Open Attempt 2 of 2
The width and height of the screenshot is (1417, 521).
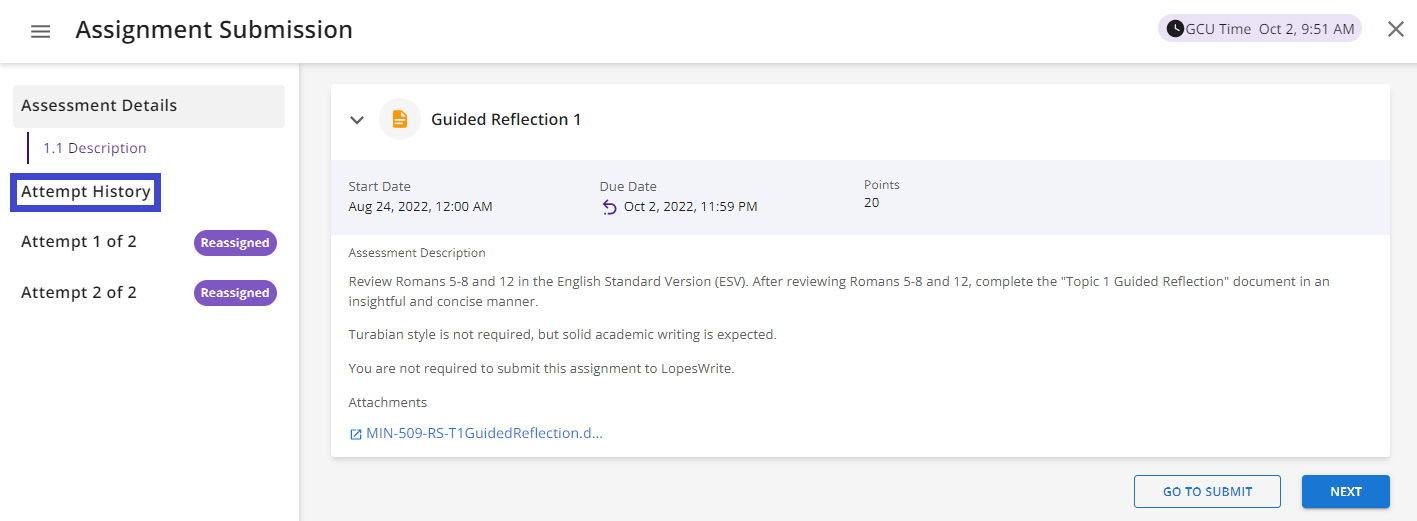click(x=79, y=292)
